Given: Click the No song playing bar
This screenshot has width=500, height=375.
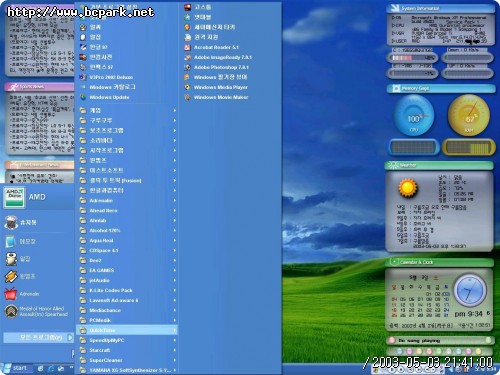Looking at the screenshot, I should [439, 340].
